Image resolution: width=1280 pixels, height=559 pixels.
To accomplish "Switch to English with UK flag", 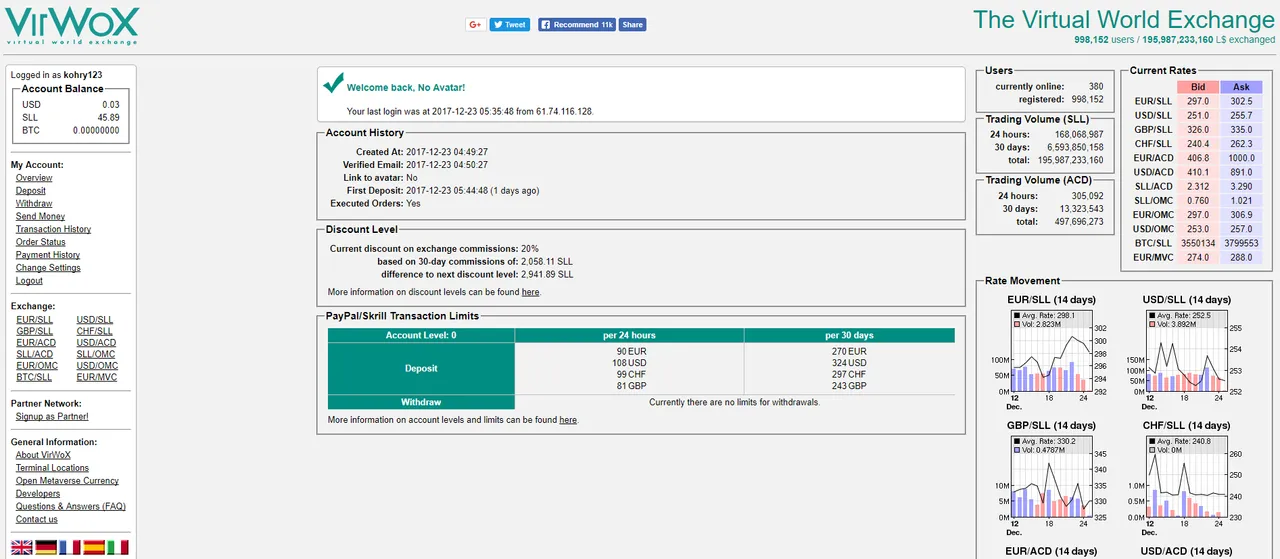I will coord(21,547).
